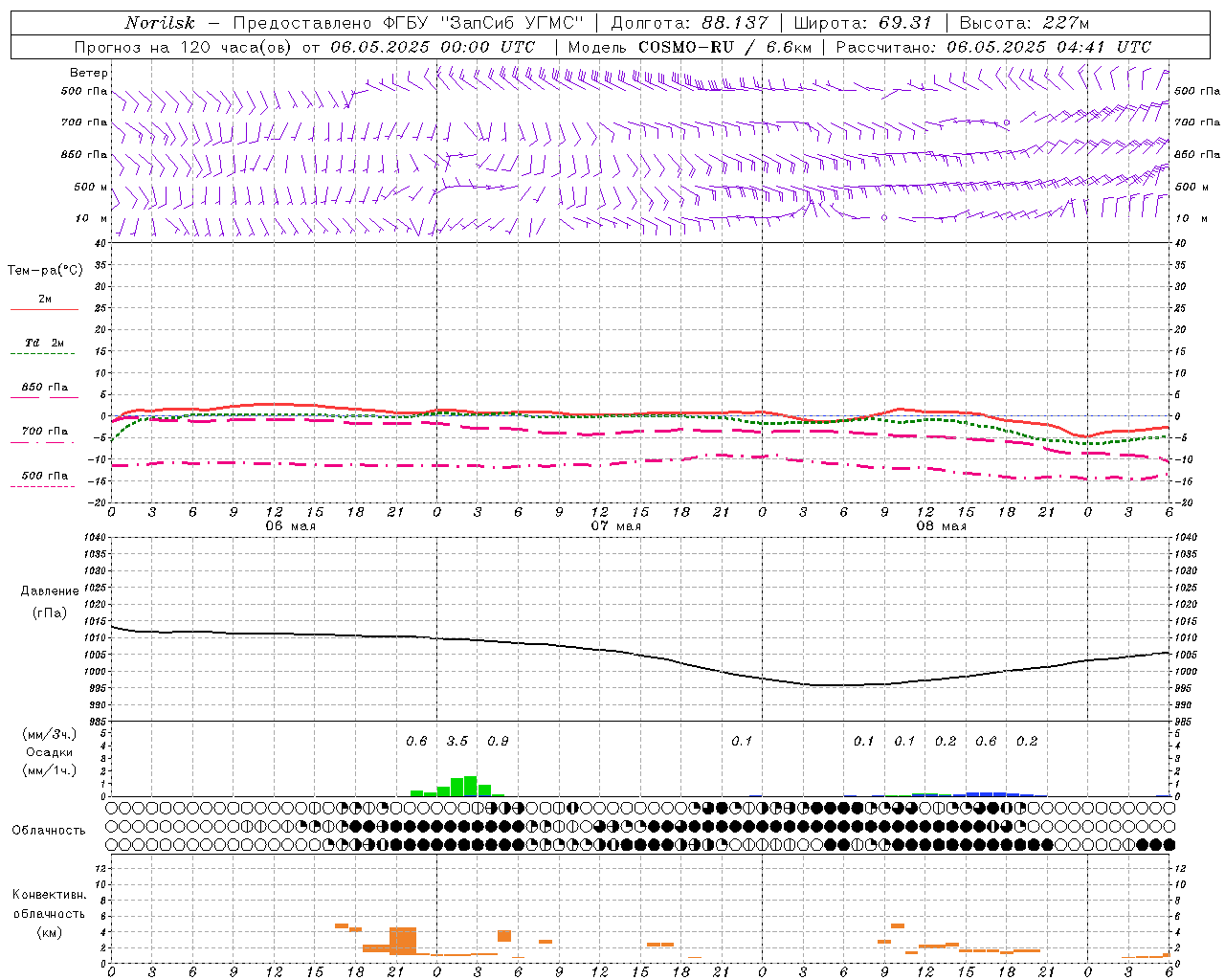
Task: Click the 3.5 precipitation total
Action: pyautogui.click(x=457, y=742)
